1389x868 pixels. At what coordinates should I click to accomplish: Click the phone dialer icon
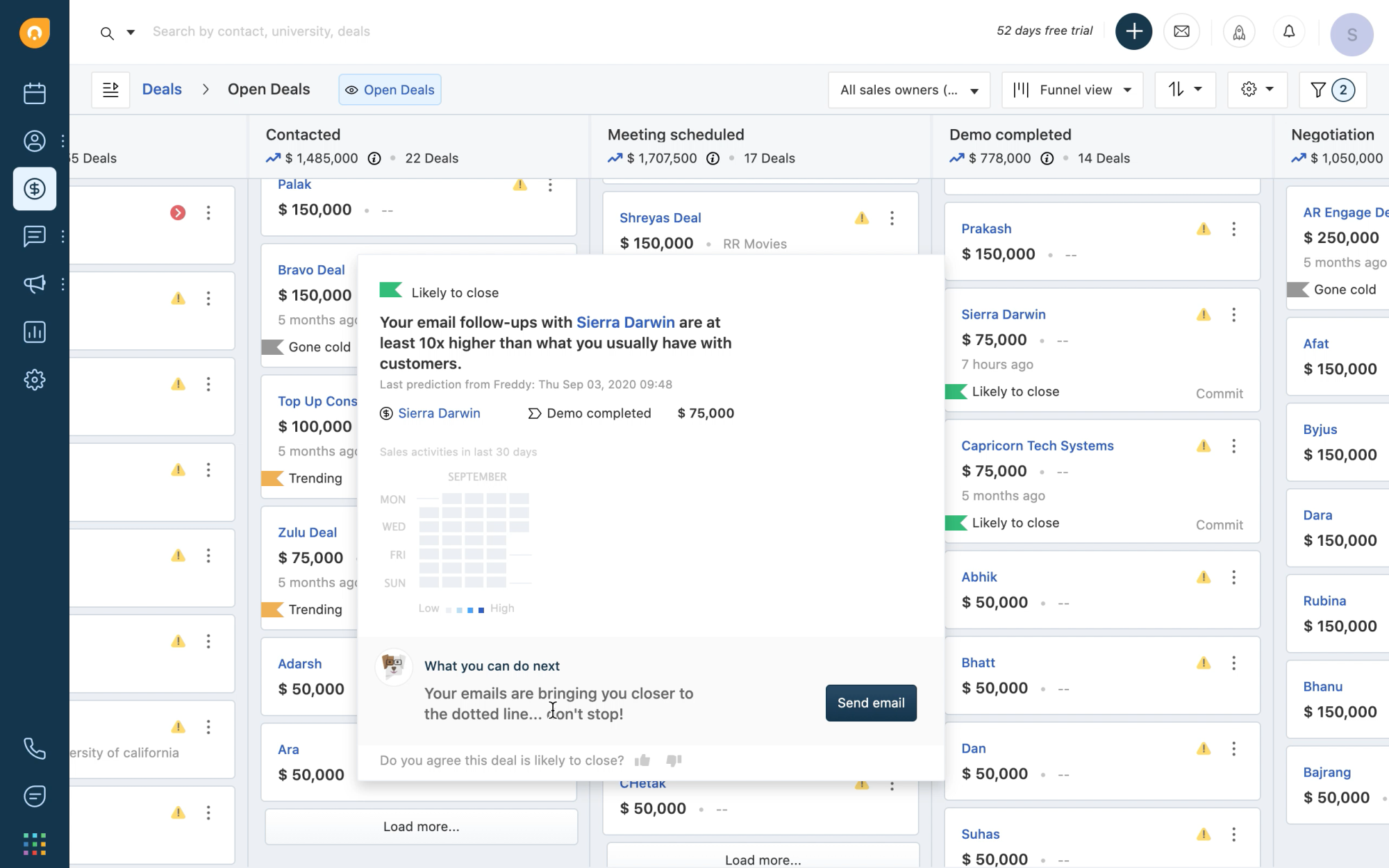34,748
